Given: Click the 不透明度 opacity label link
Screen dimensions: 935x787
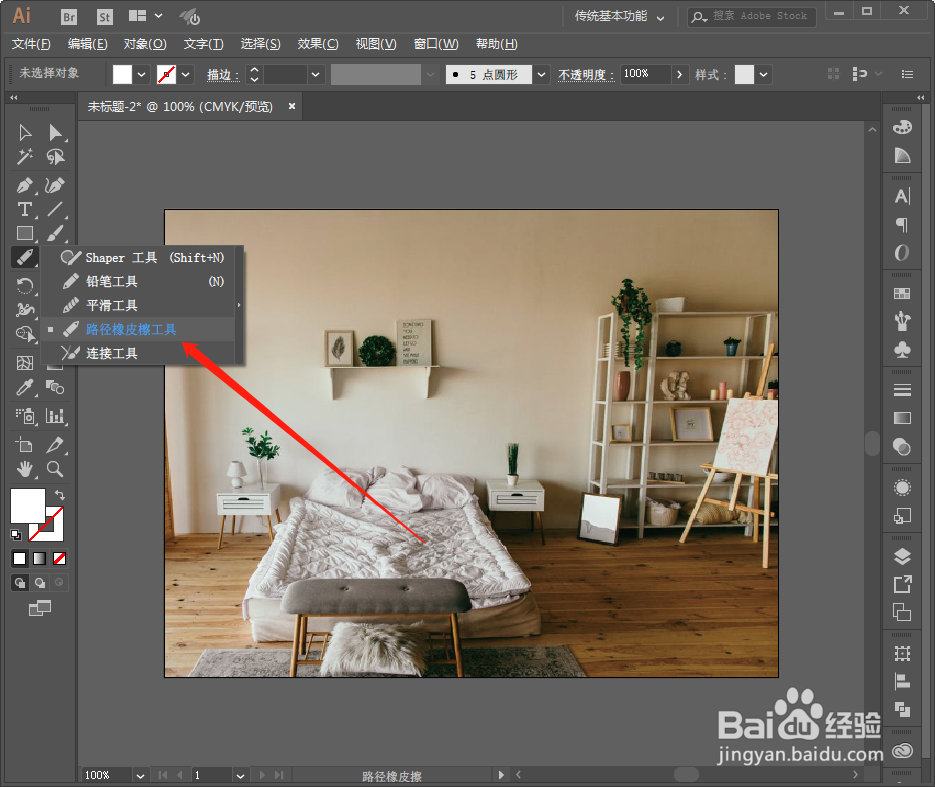Looking at the screenshot, I should [x=585, y=75].
